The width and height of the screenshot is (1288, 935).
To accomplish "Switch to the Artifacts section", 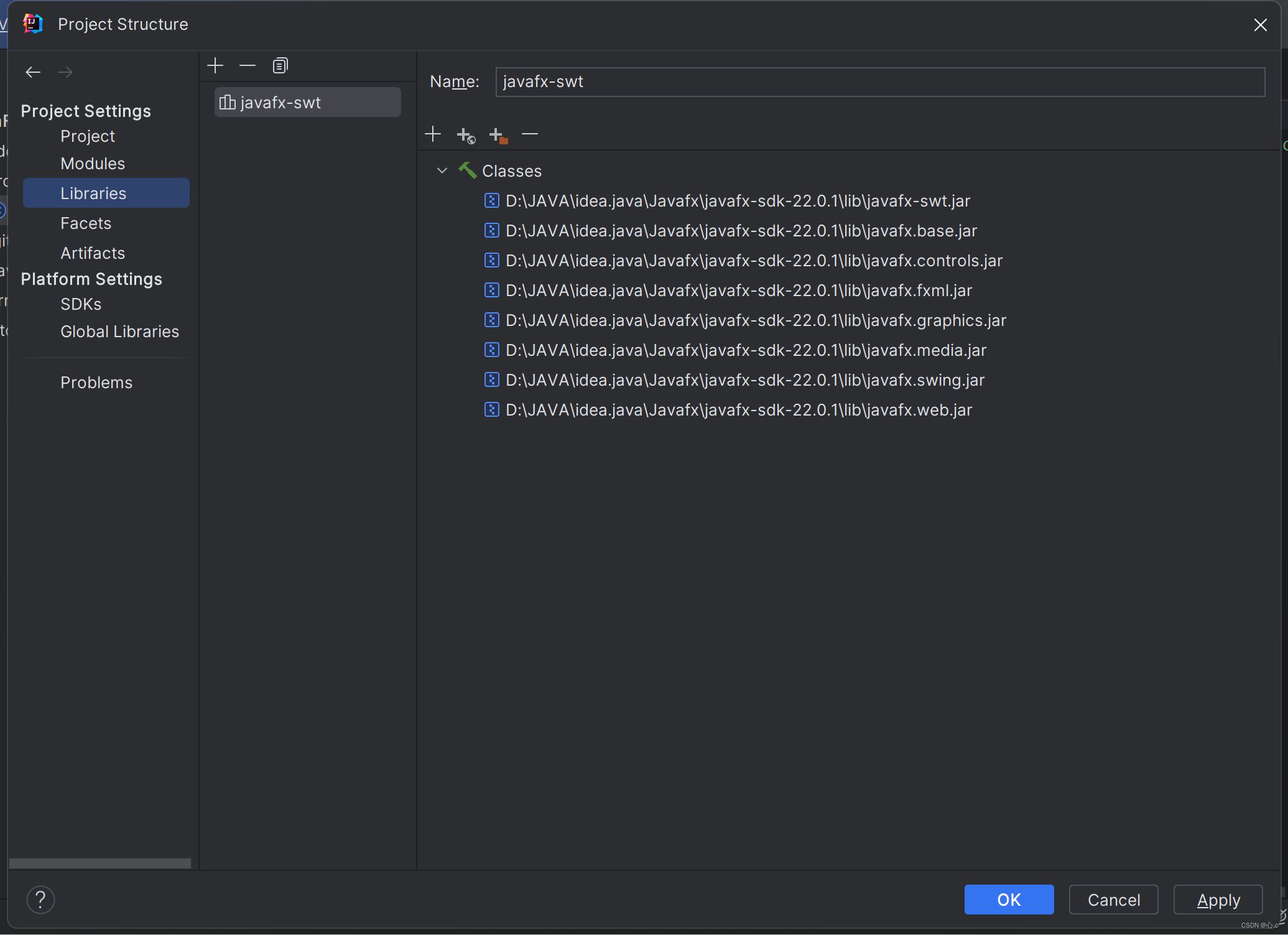I will click(x=93, y=253).
